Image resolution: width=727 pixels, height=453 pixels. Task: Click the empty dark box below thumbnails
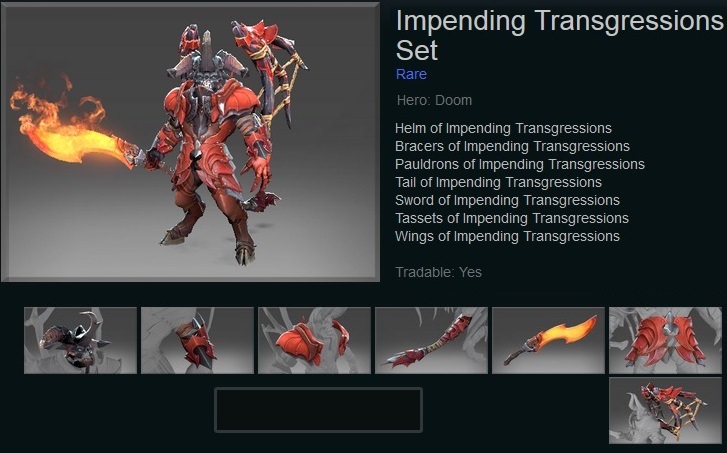click(318, 410)
